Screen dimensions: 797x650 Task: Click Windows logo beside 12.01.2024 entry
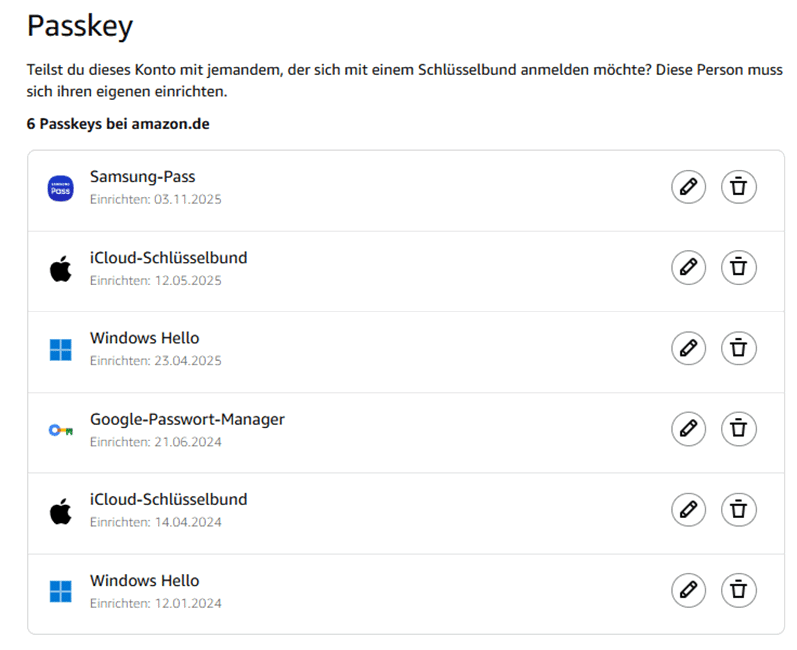coord(60,592)
